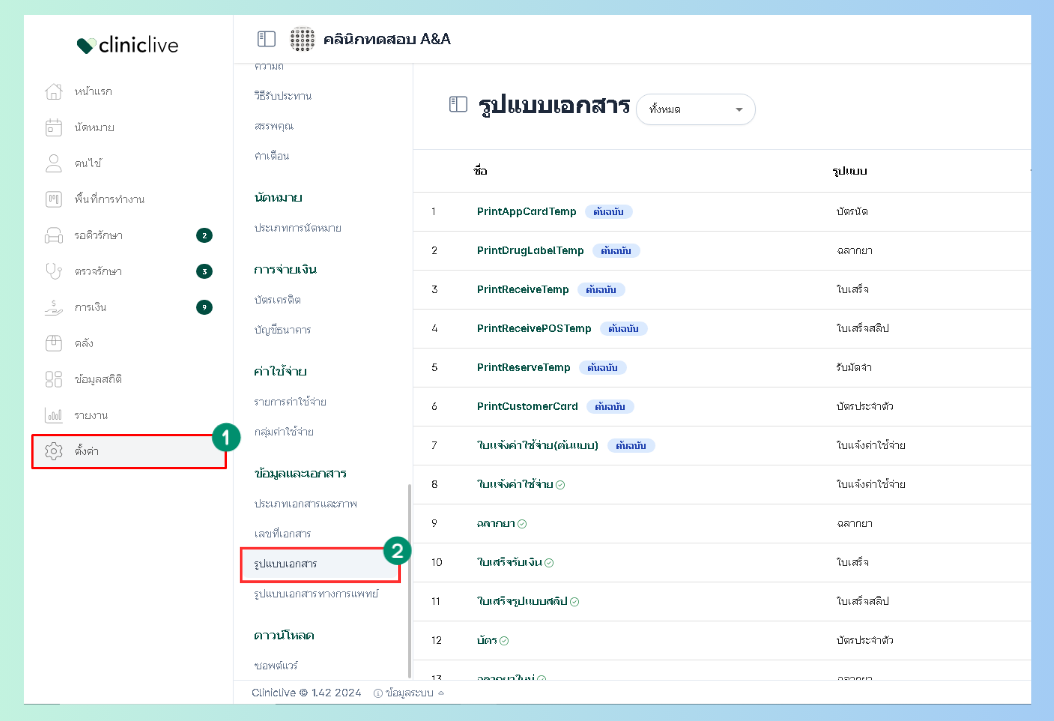This screenshot has width=1054, height=721.
Task: Select รูปแบบเอกสาร in settings submenu
Action: pyautogui.click(x=286, y=564)
